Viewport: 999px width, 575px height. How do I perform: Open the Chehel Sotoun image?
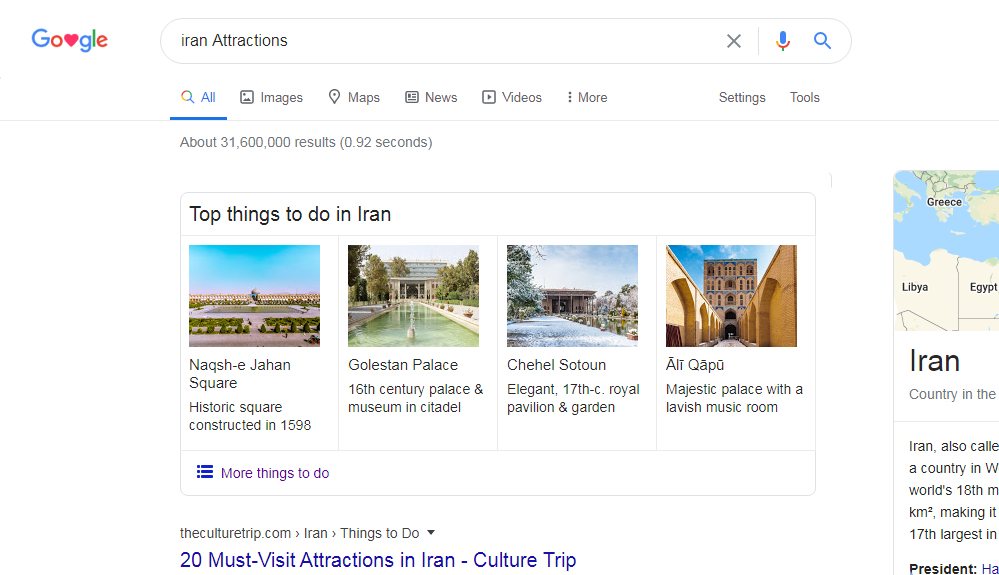(x=572, y=296)
